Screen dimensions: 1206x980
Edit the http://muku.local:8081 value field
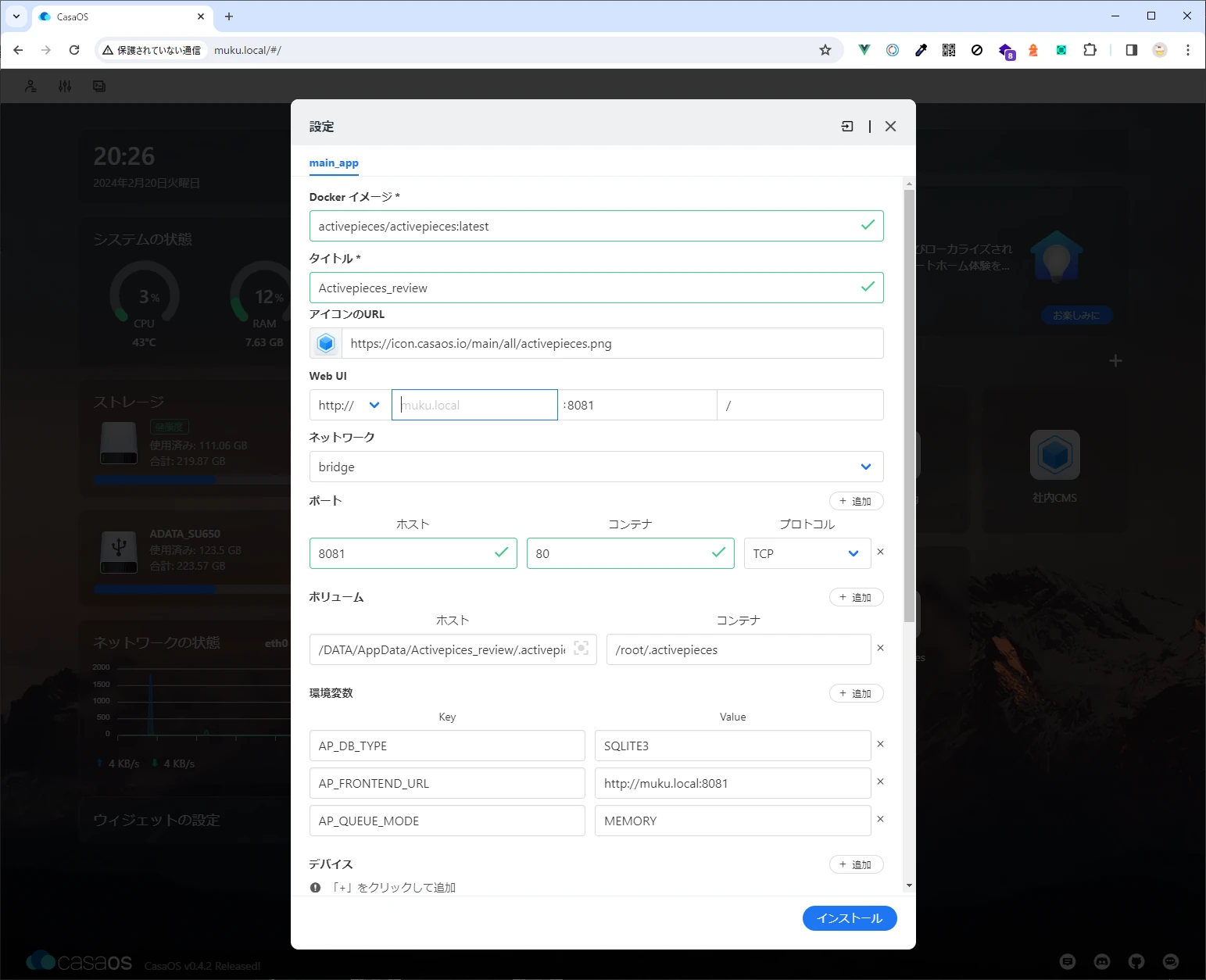pyautogui.click(x=733, y=783)
